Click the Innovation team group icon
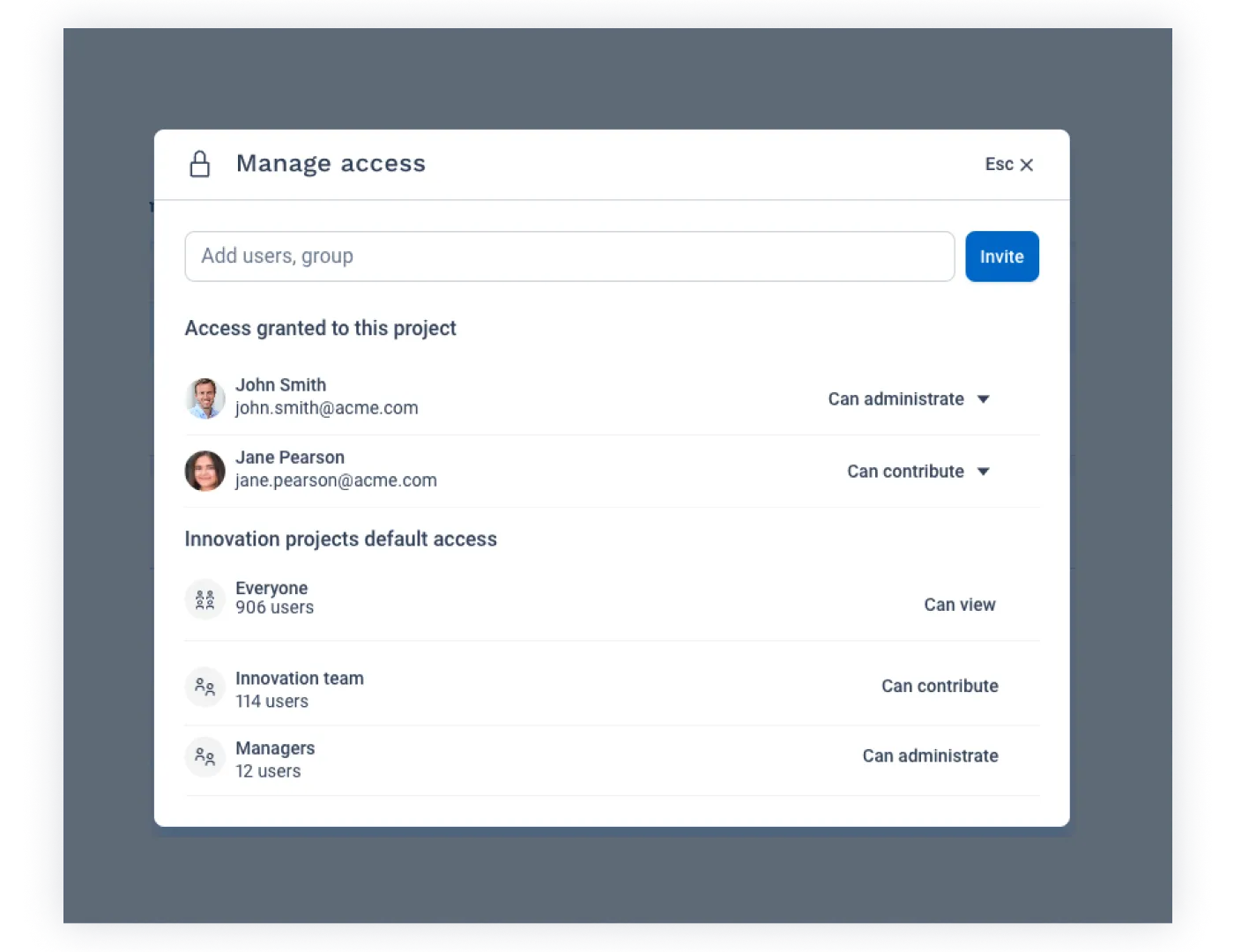The image size is (1234, 952). click(205, 687)
